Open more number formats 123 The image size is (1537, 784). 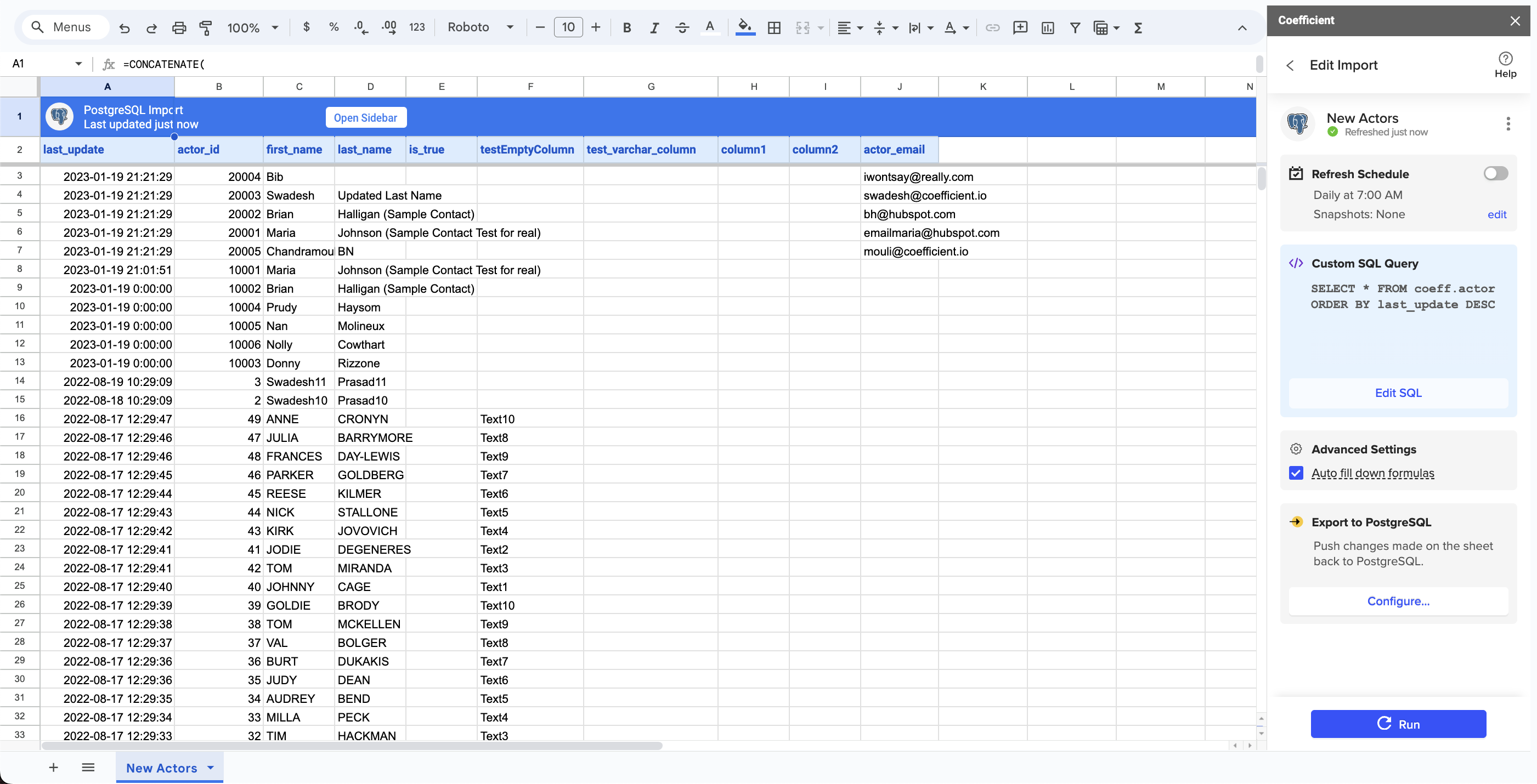(x=416, y=27)
